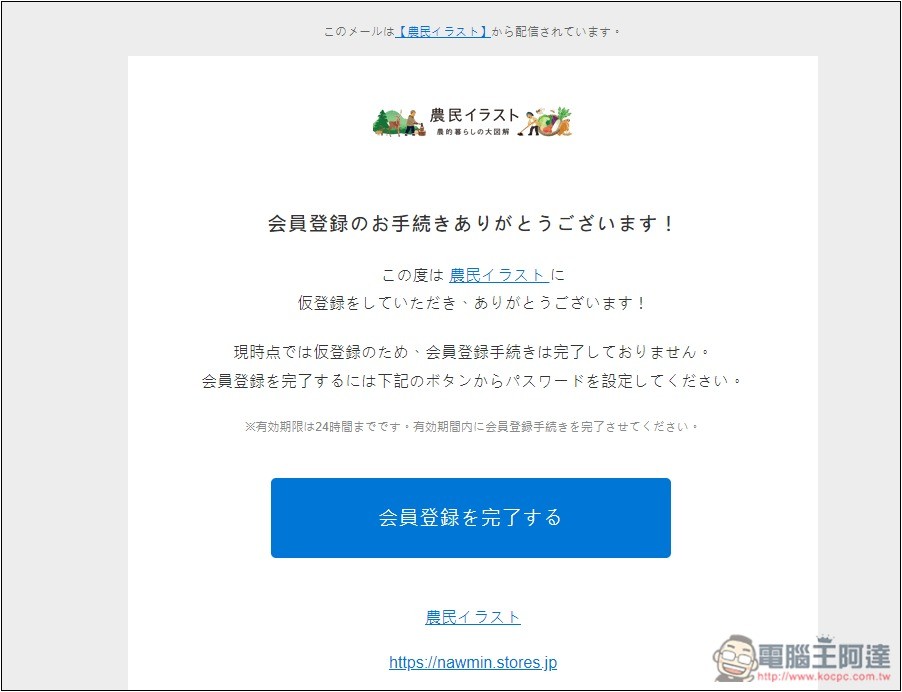Open the 農民イラスト link below the button
902x692 pixels.
[x=473, y=617]
